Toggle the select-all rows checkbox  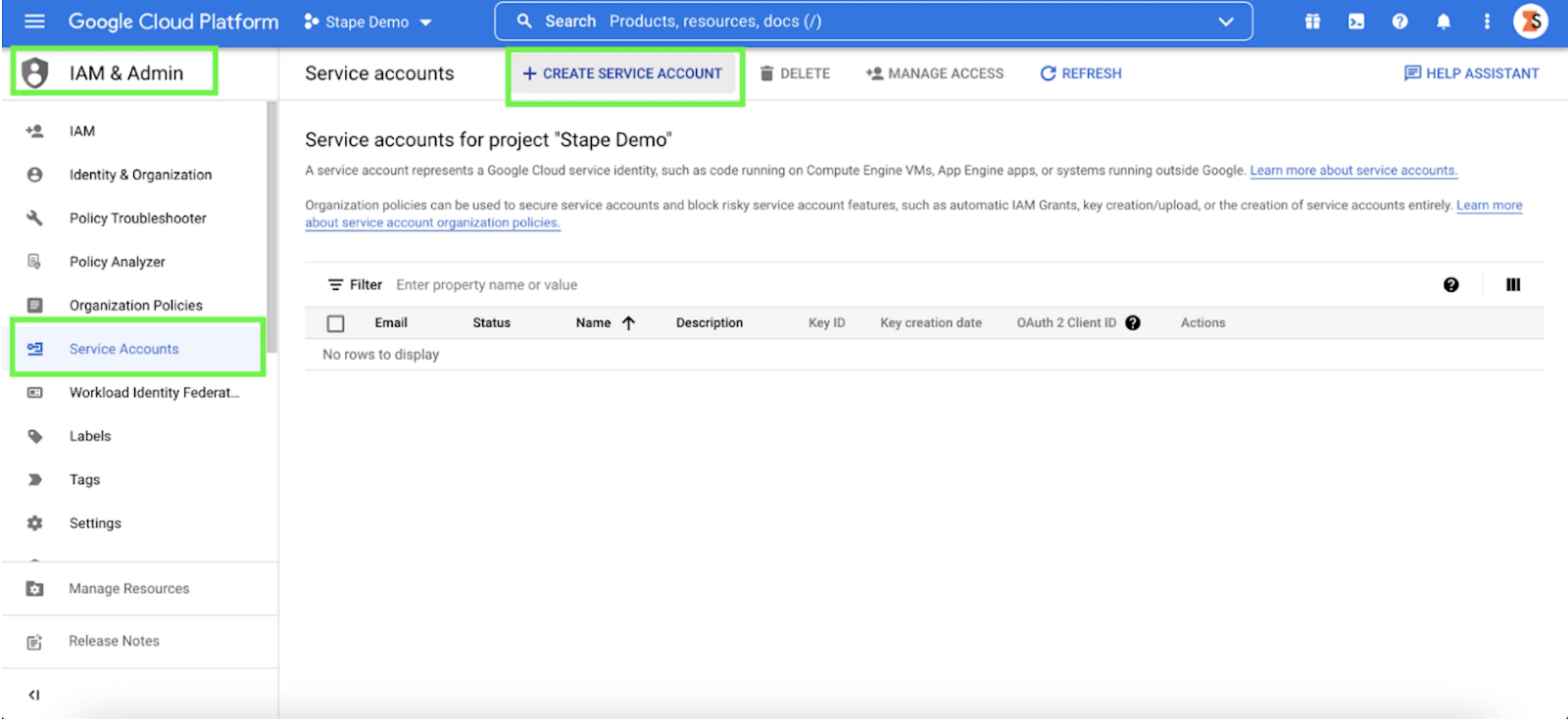(x=335, y=323)
